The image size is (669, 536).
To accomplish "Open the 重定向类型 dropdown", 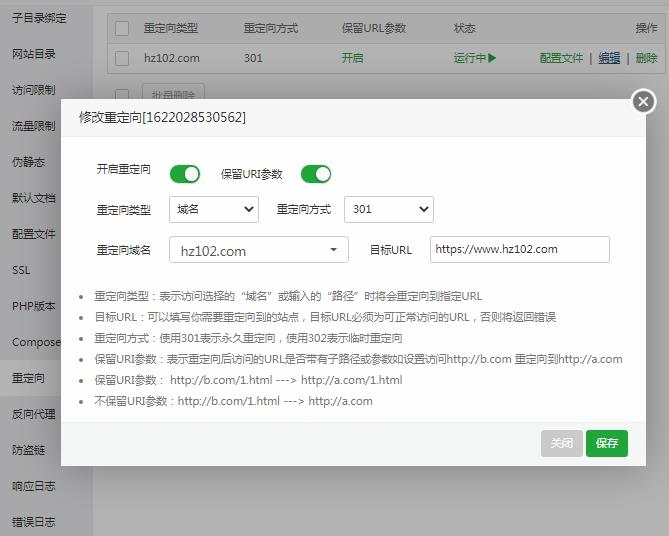I will (x=214, y=210).
